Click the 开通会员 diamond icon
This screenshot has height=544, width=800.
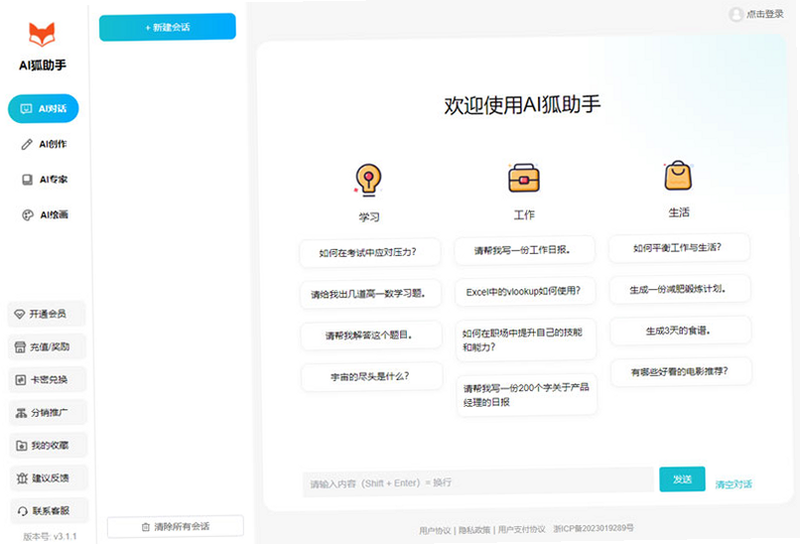pyautogui.click(x=19, y=314)
